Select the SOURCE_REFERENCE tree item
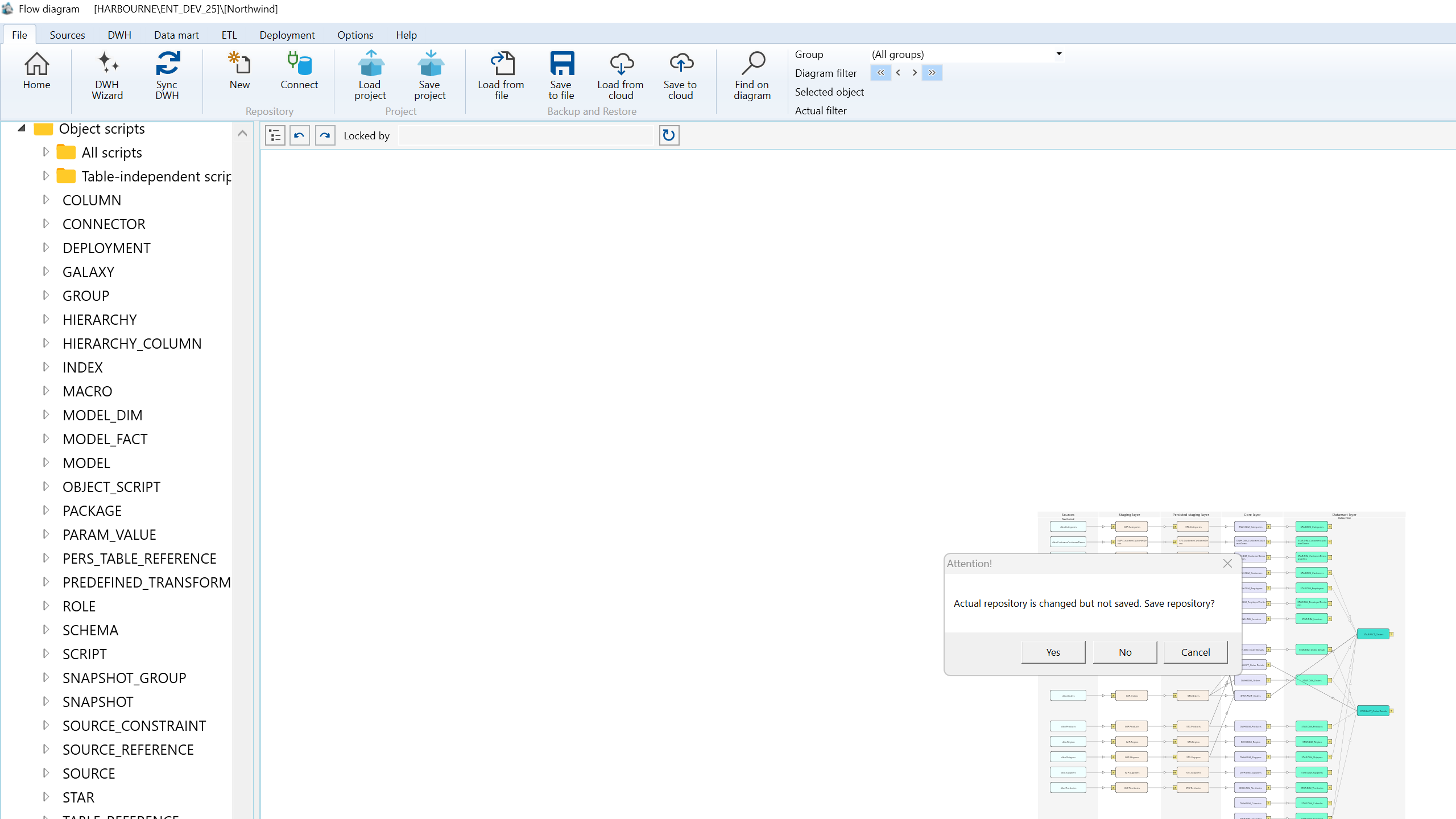The image size is (1456, 819). 128,750
